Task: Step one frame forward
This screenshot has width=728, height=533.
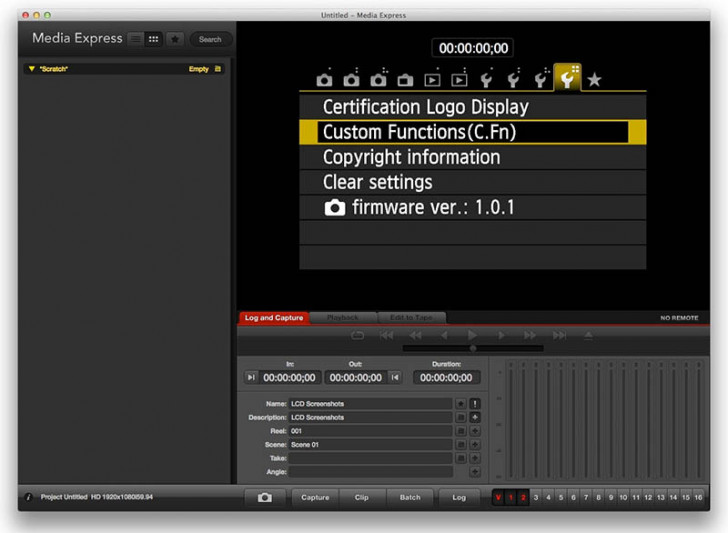Action: point(501,335)
